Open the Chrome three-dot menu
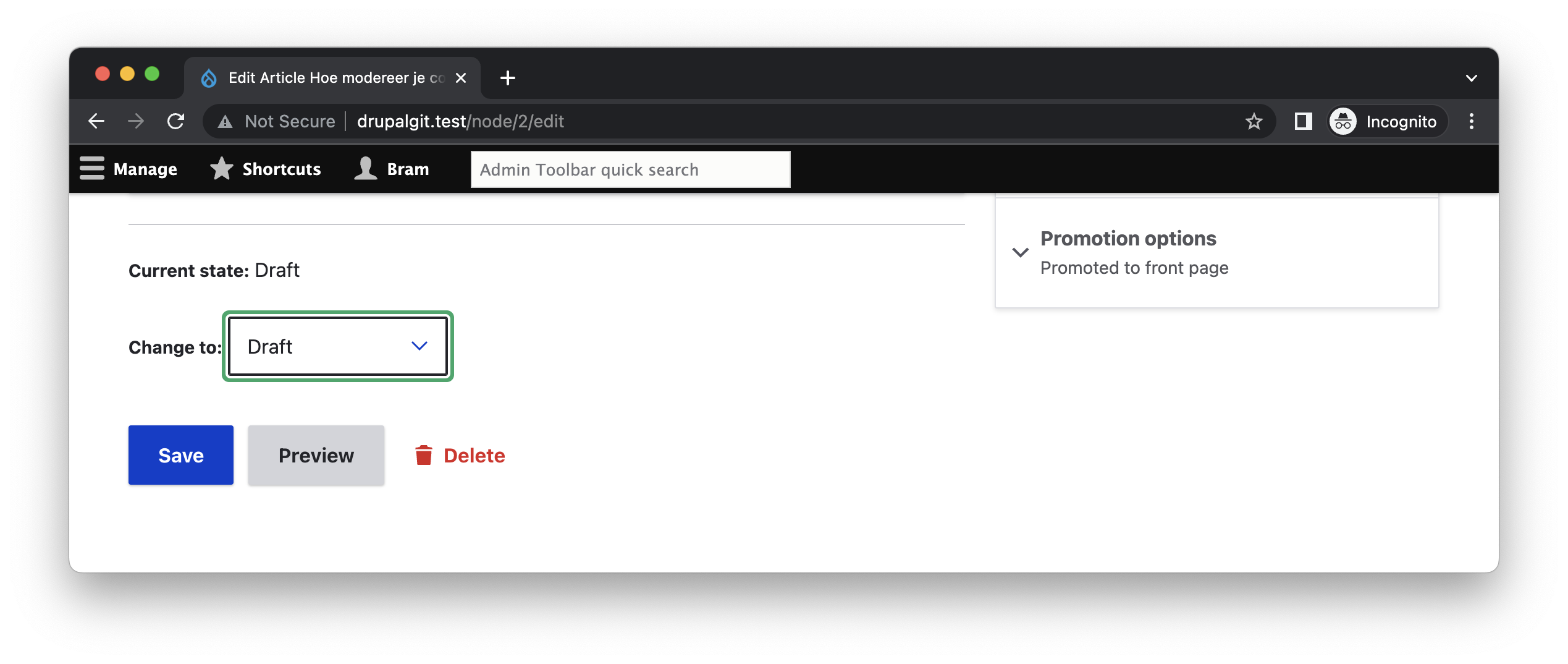 coord(1472,121)
